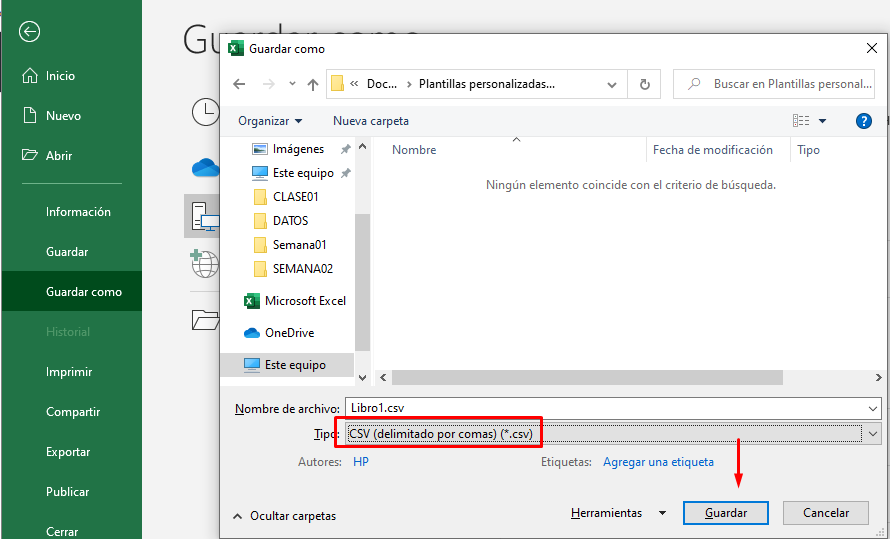Screen dimensions: 890x539
Task: Click the Nueva carpeta button
Action: click(370, 121)
